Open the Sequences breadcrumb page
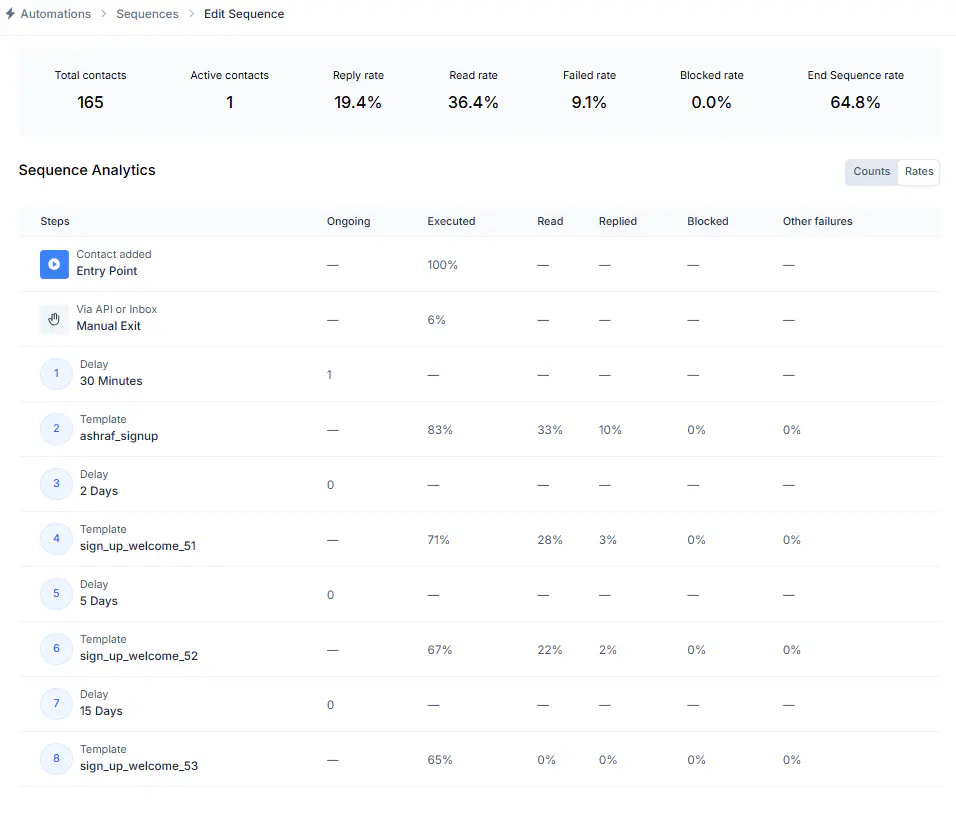 (147, 14)
